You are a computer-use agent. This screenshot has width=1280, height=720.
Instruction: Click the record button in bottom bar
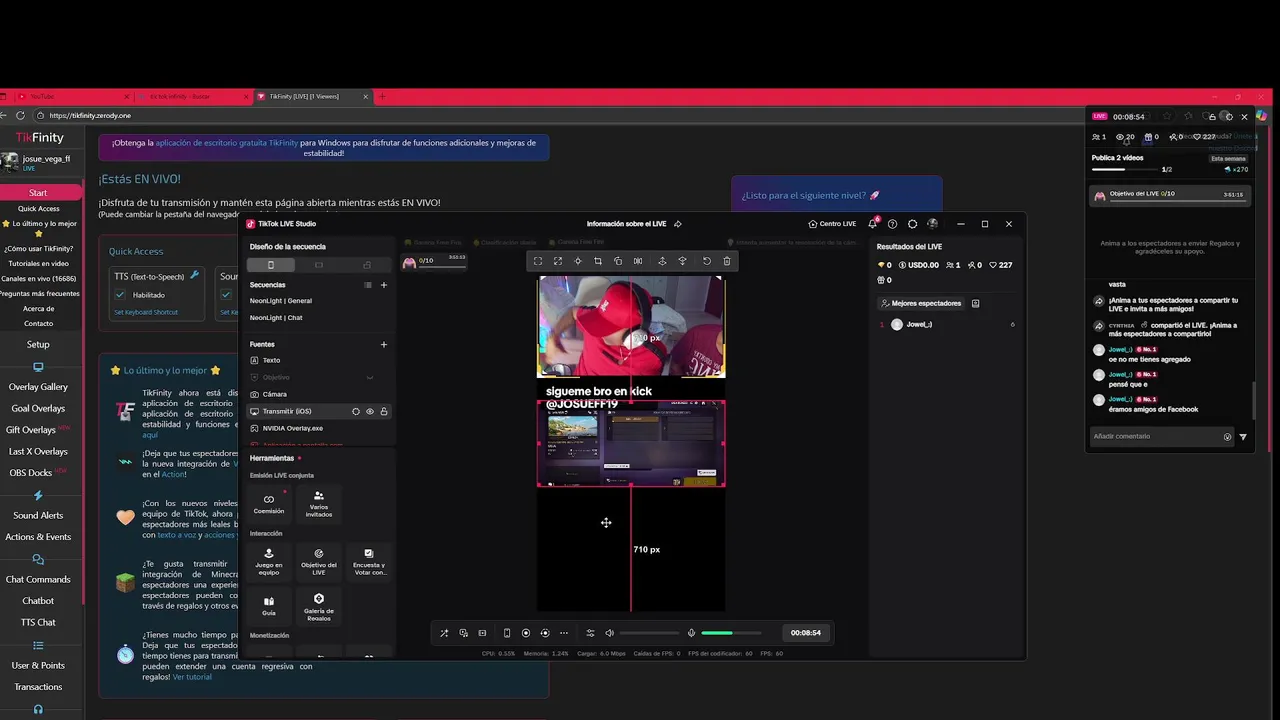(526, 633)
